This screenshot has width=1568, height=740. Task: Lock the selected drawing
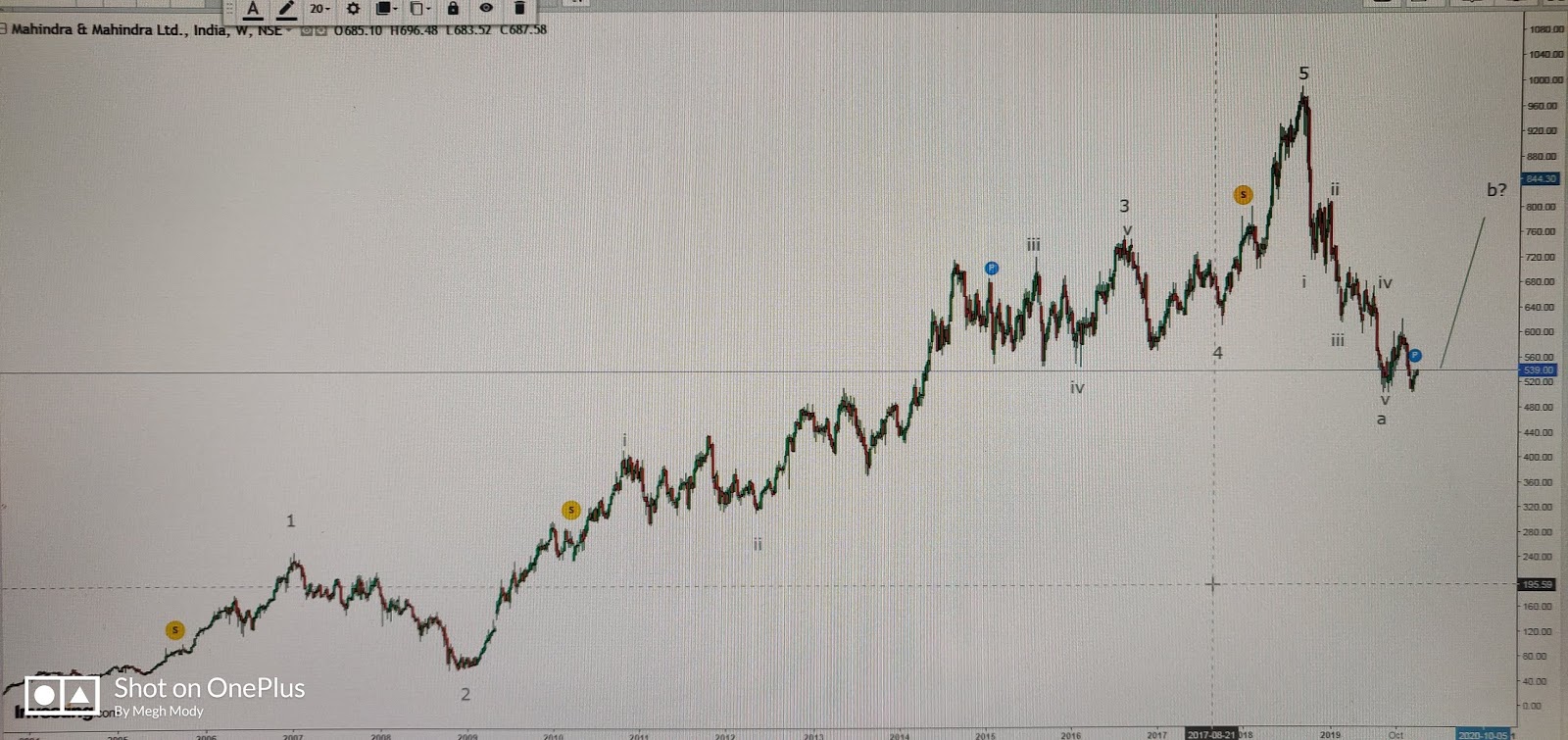coord(453,8)
